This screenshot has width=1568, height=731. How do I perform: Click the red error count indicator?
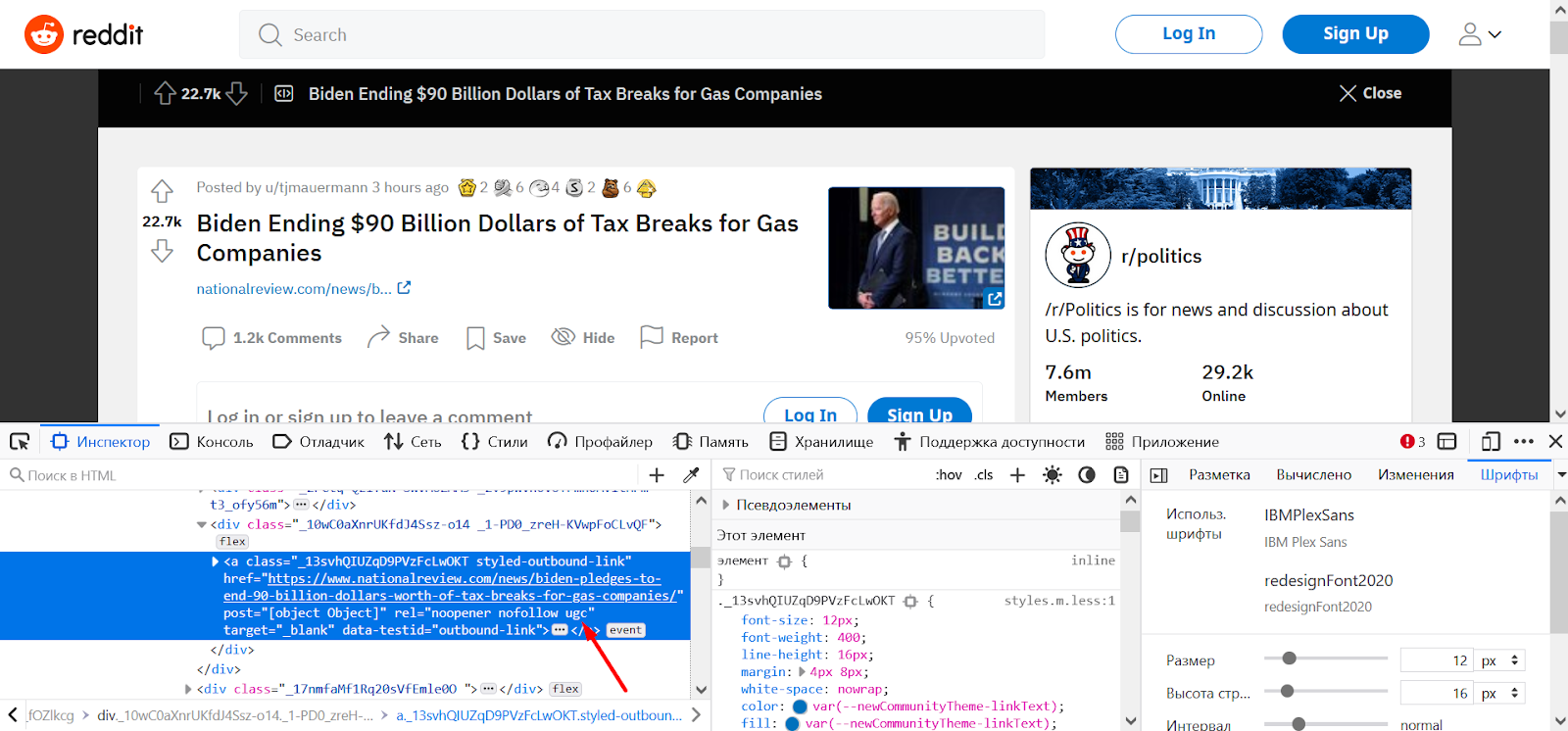(1412, 442)
